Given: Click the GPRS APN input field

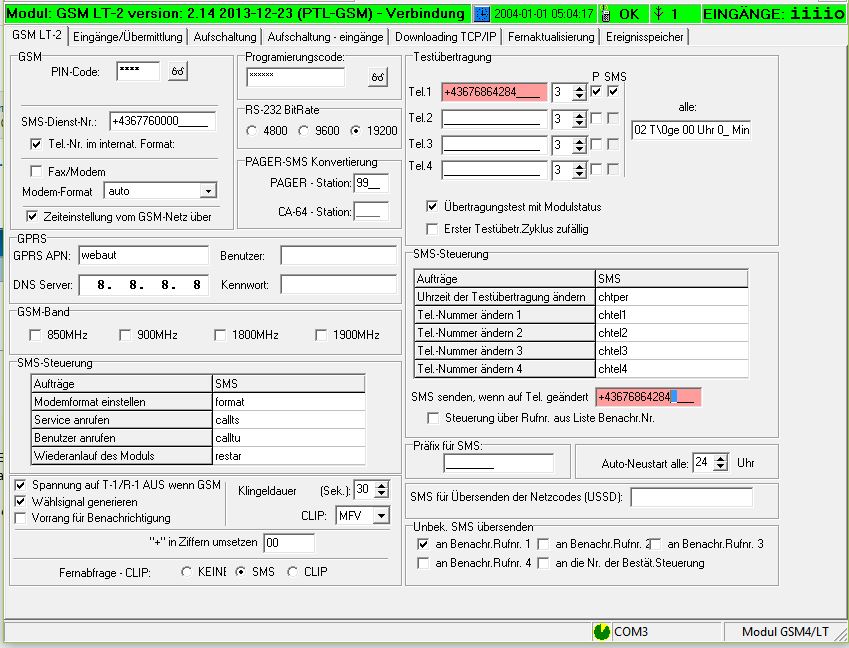Looking at the screenshot, I should 142,255.
